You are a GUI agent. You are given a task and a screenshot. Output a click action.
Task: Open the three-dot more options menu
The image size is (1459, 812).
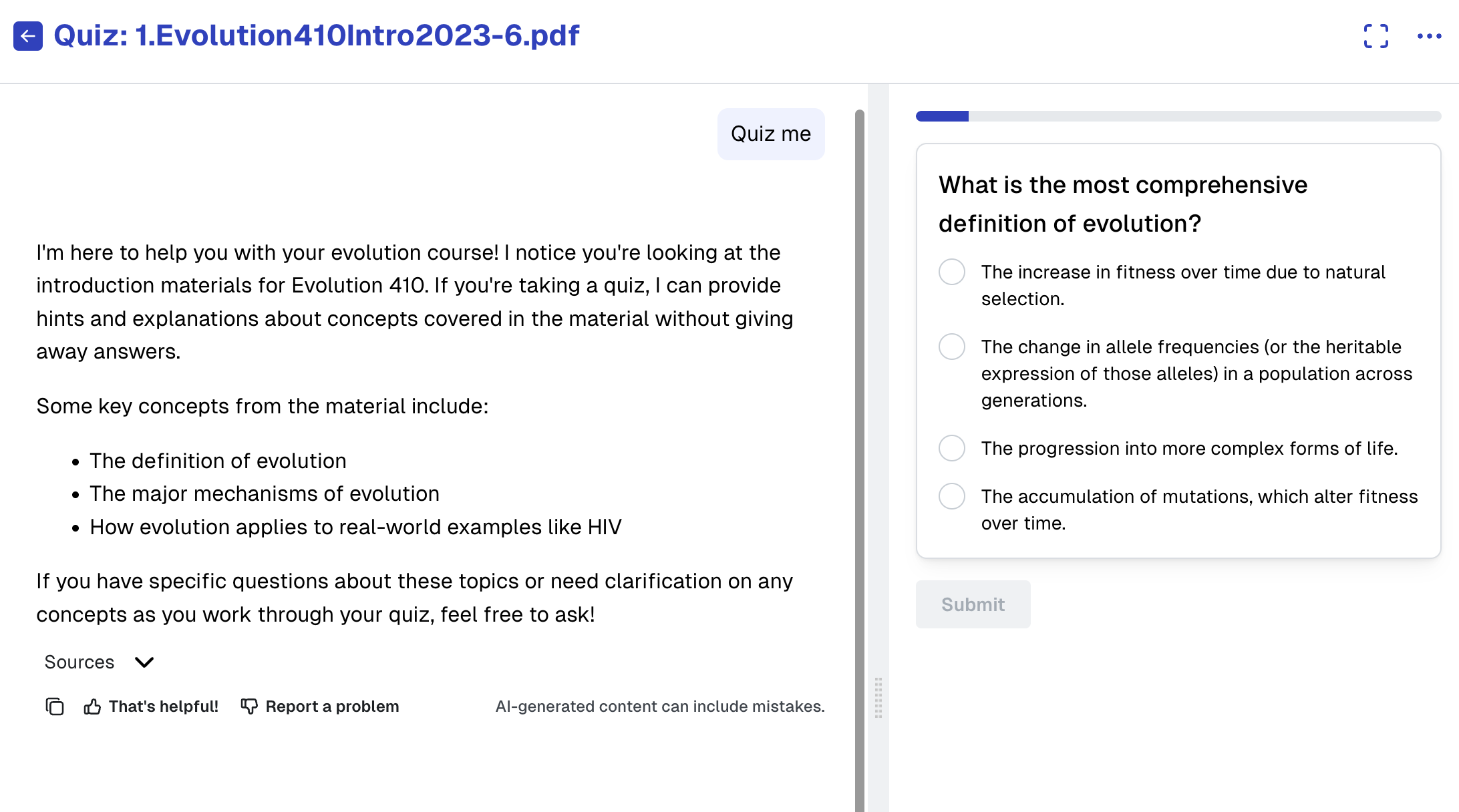pyautogui.click(x=1429, y=36)
